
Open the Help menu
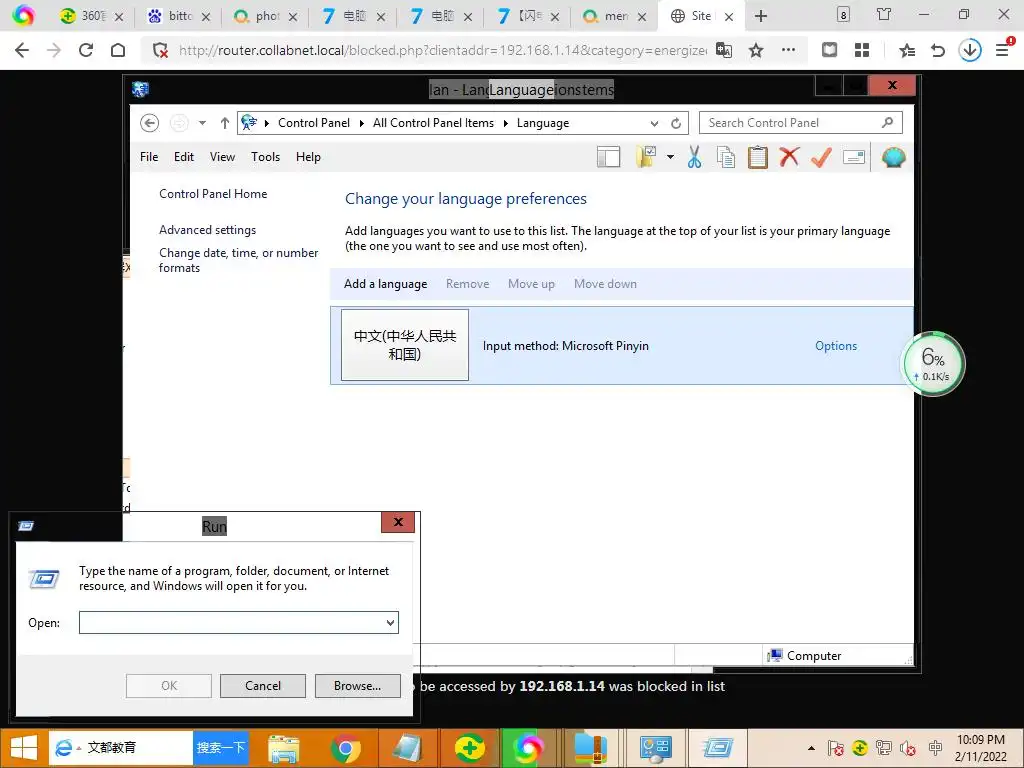(x=308, y=157)
